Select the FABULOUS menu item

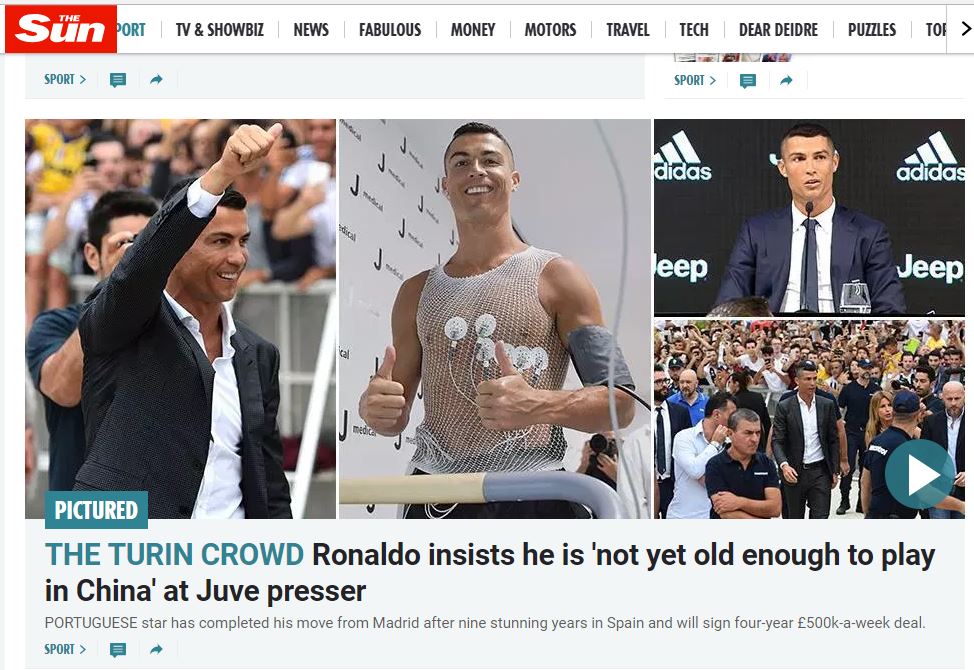pyautogui.click(x=389, y=29)
